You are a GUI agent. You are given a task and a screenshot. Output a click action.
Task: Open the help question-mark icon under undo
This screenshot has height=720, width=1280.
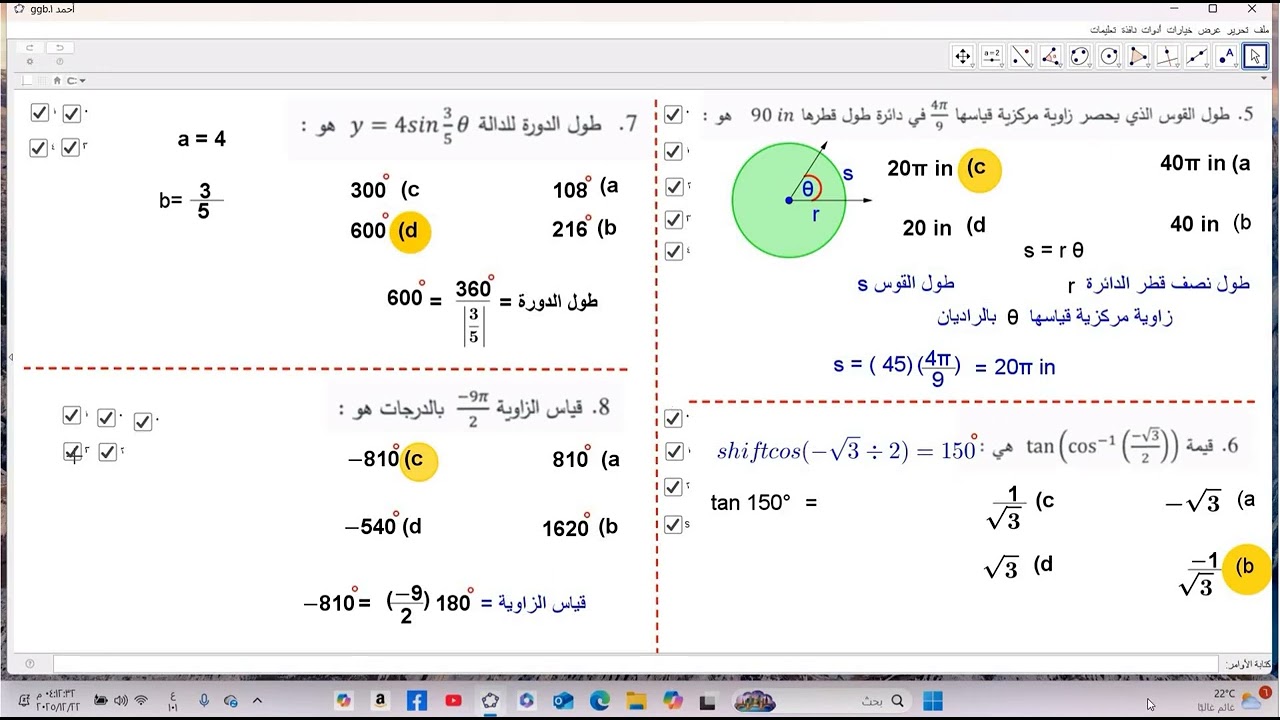[x=59, y=62]
